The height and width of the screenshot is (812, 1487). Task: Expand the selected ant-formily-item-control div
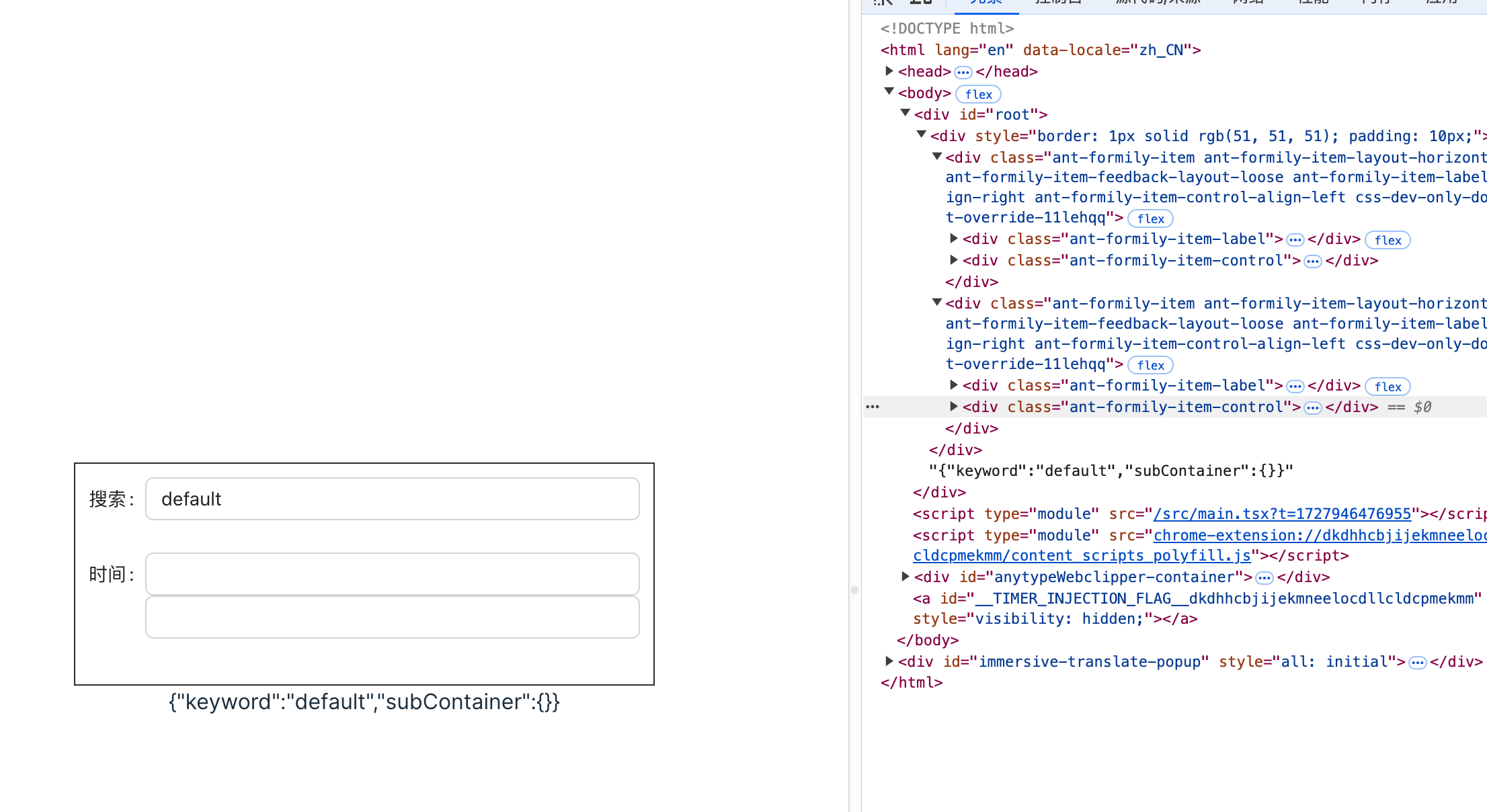pyautogui.click(x=953, y=407)
